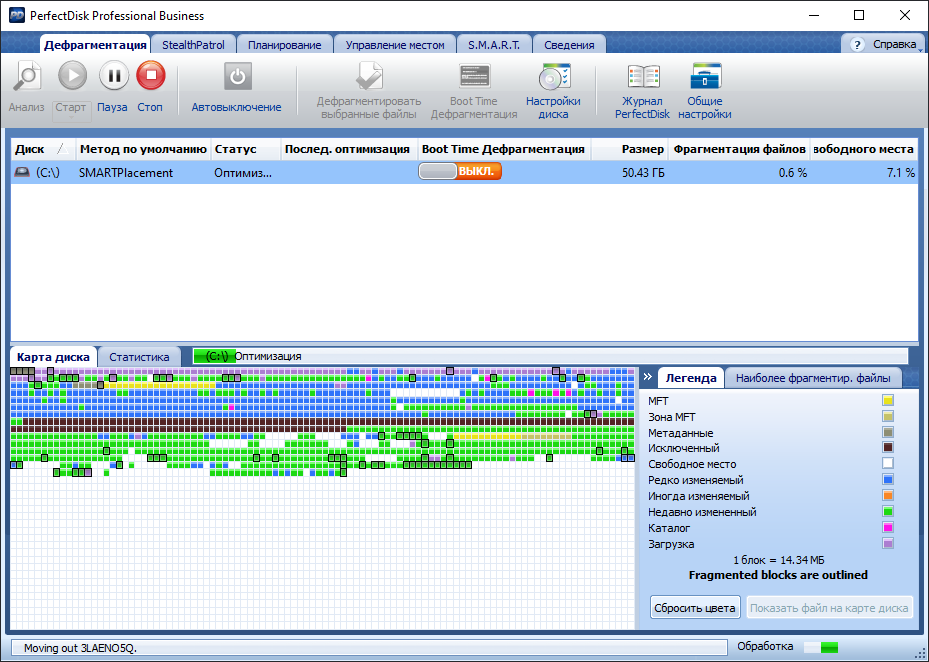Toggle Boot Time defrag ВЫКЛ switch
The image size is (929, 662).
460,172
